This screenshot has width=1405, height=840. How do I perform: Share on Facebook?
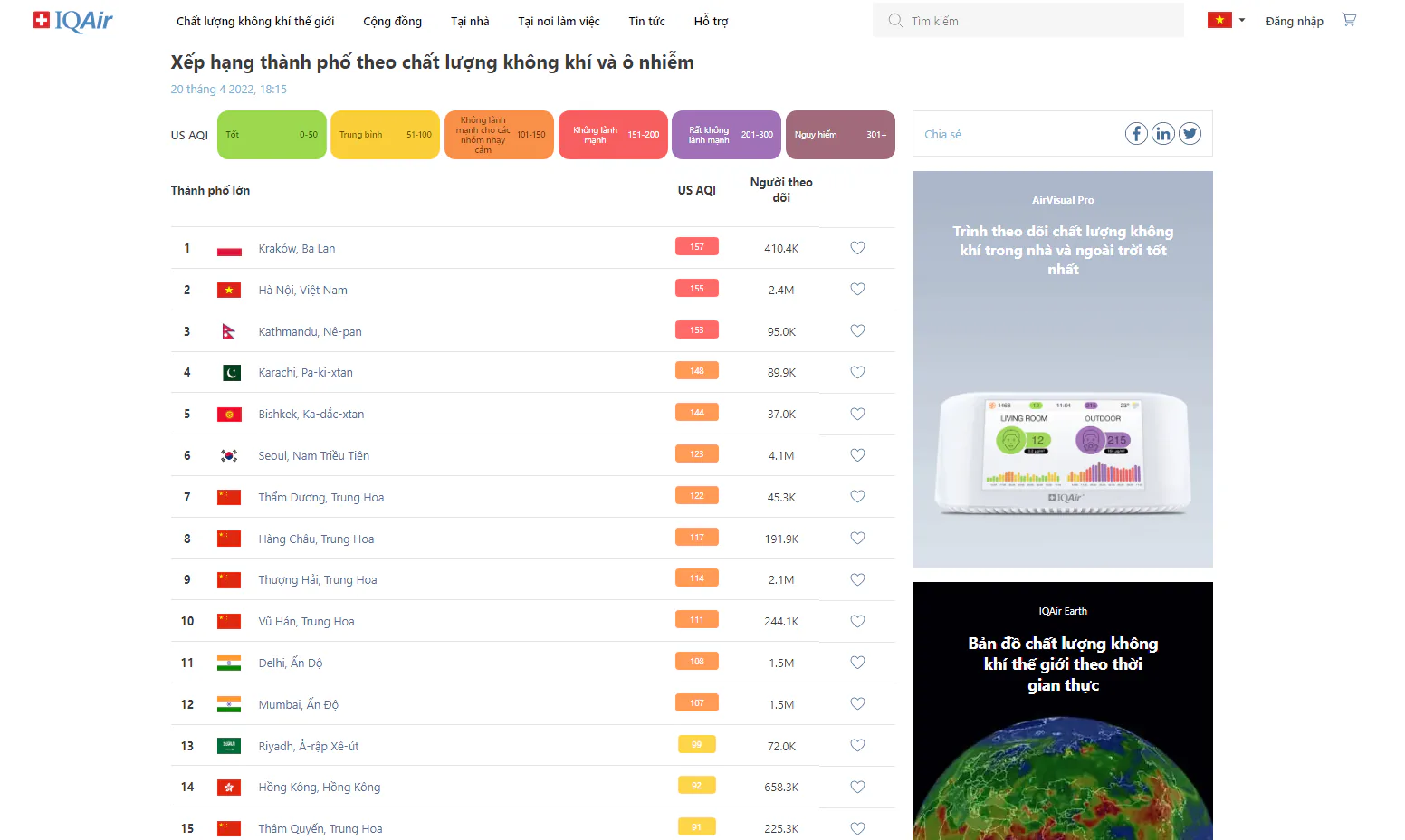click(x=1136, y=134)
